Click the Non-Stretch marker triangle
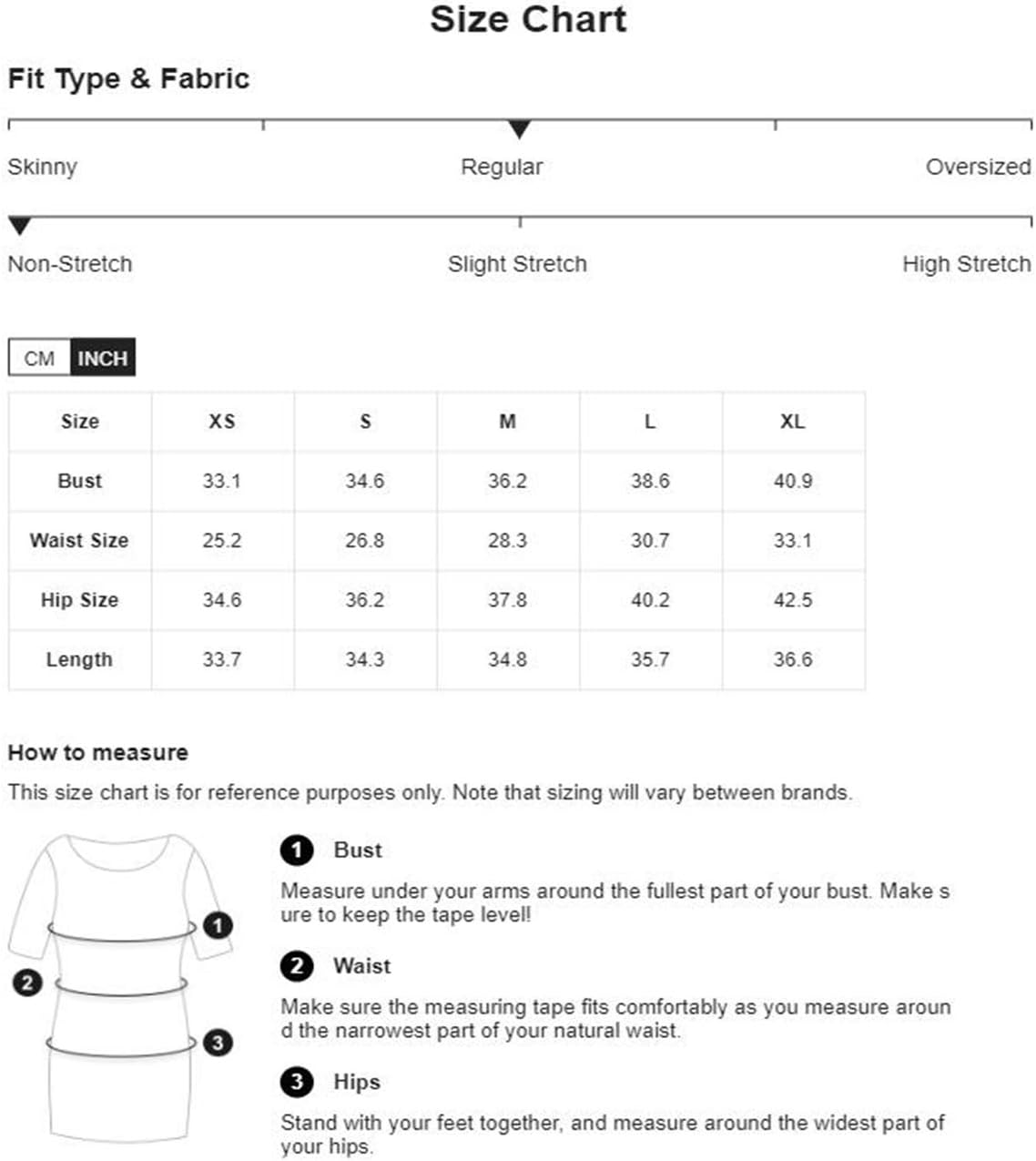The height and width of the screenshot is (1161, 1036). [19, 226]
